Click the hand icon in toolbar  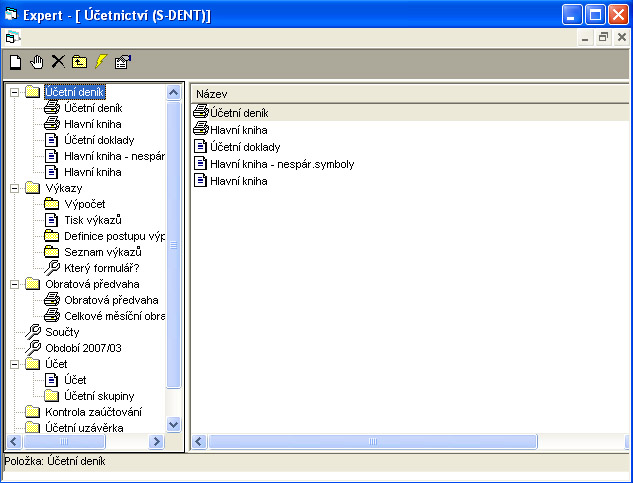tap(37, 62)
